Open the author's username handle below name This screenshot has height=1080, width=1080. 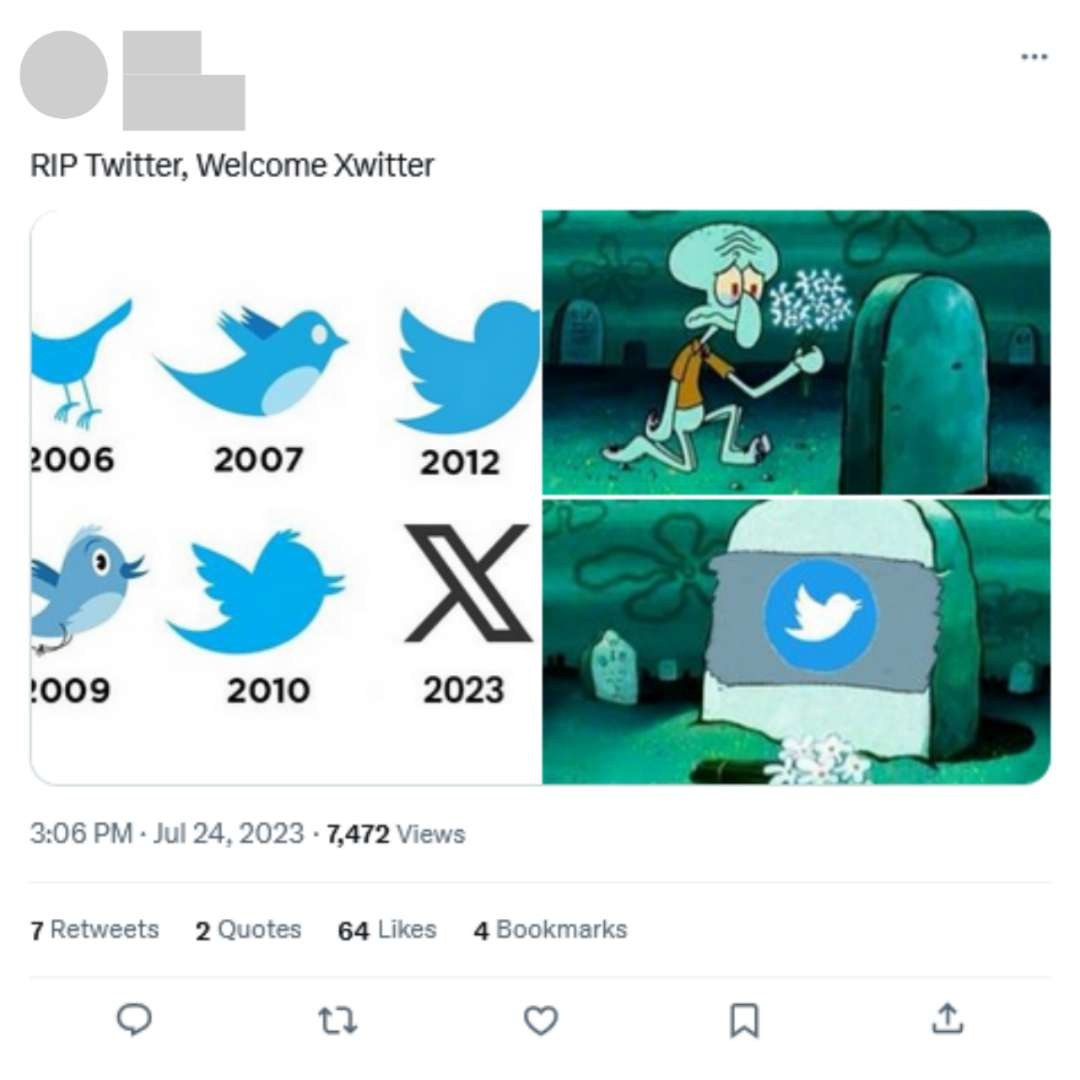coord(184,102)
